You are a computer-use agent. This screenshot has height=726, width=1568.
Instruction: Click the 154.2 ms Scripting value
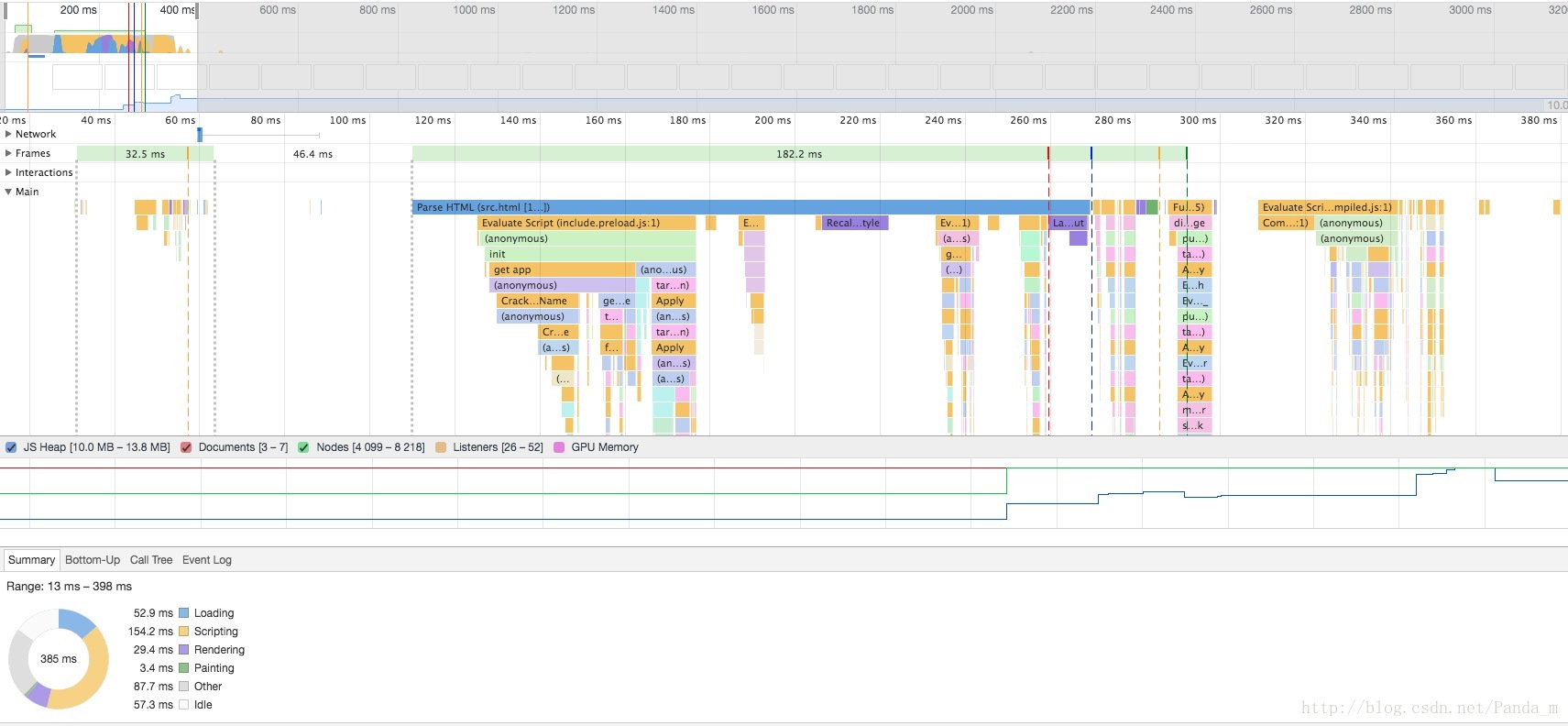[150, 632]
